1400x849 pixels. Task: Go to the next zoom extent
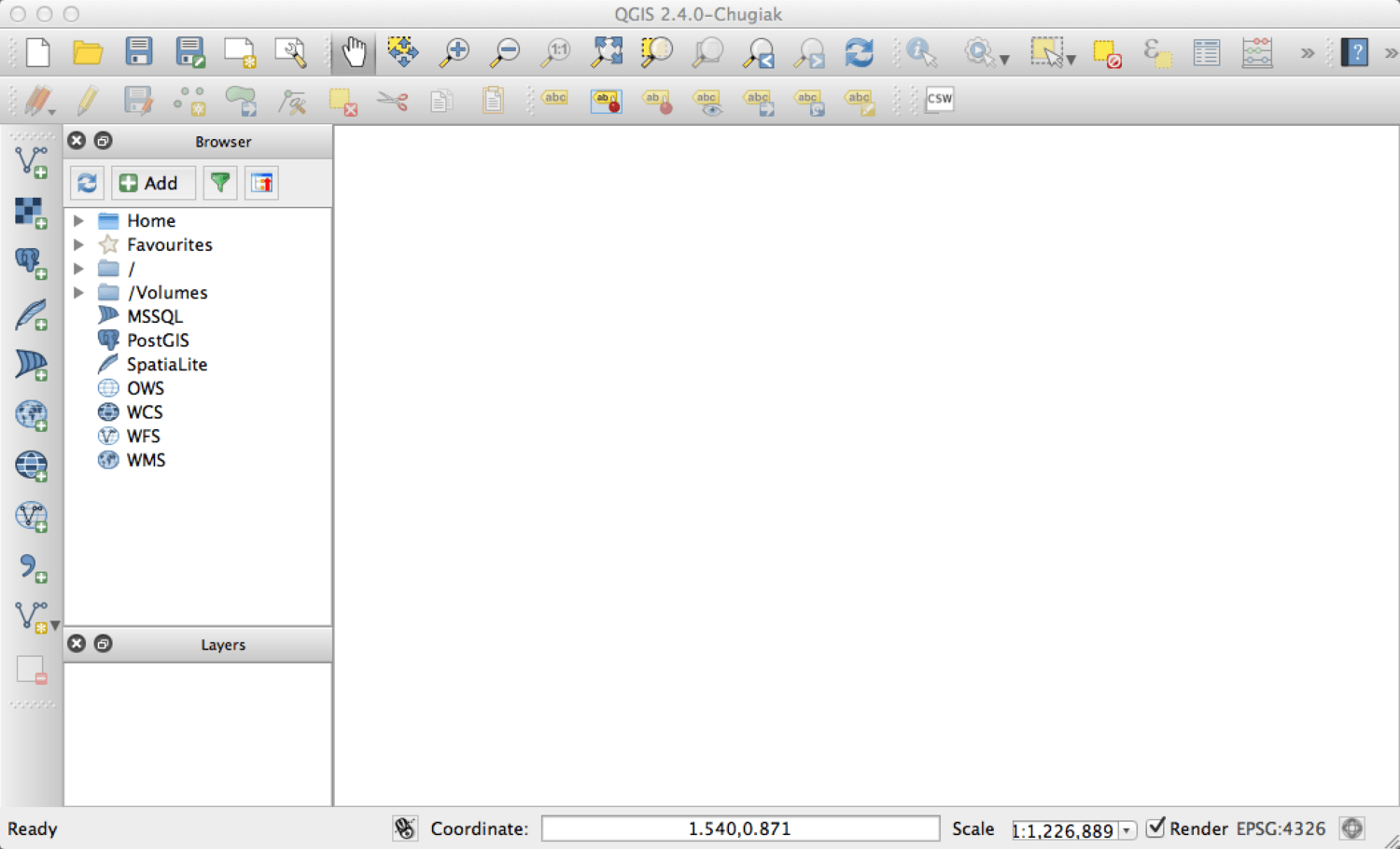pos(808,52)
